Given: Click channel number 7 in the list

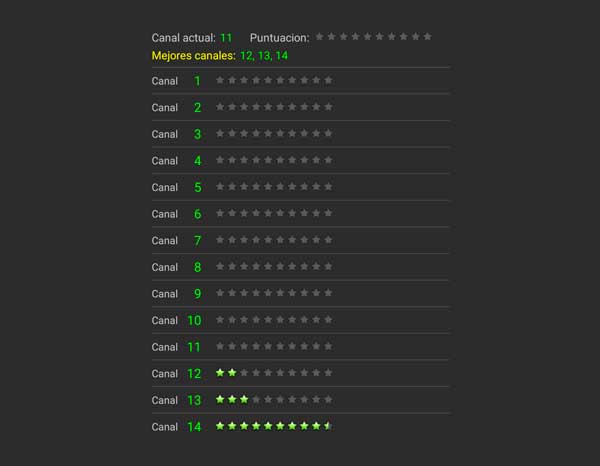Looking at the screenshot, I should (x=197, y=240).
